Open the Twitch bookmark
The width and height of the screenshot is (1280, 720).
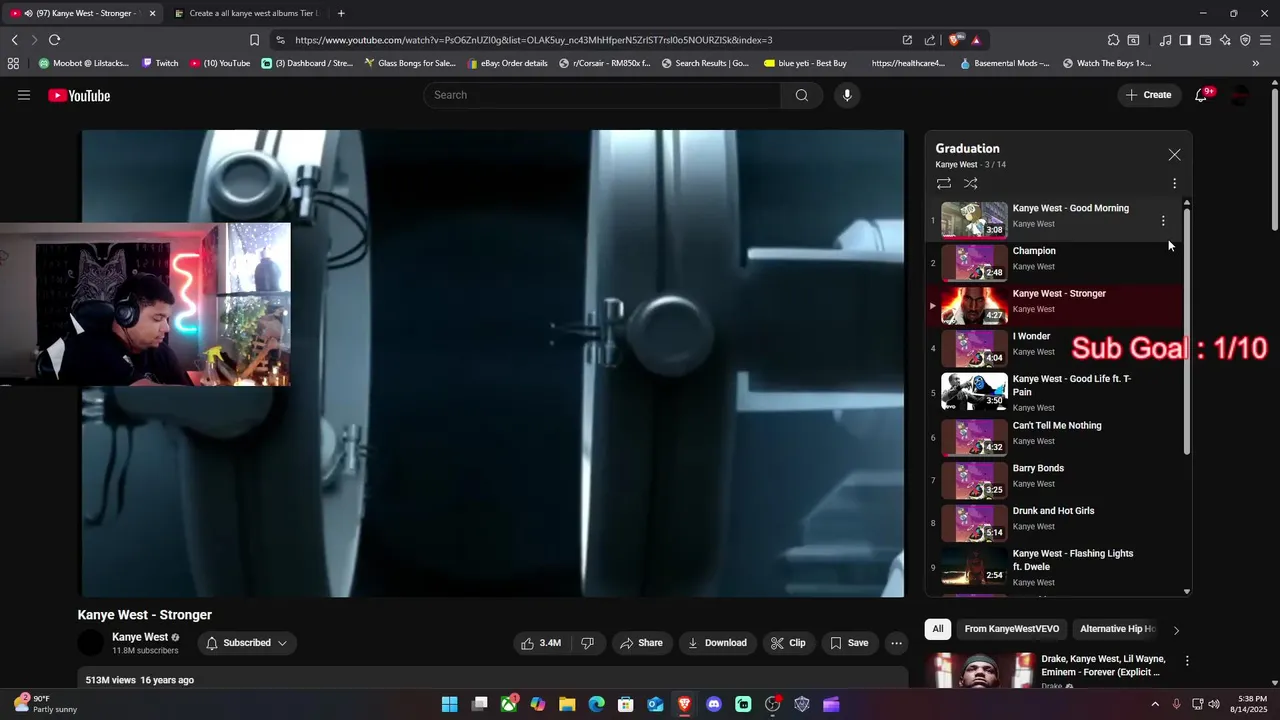pyautogui.click(x=160, y=63)
